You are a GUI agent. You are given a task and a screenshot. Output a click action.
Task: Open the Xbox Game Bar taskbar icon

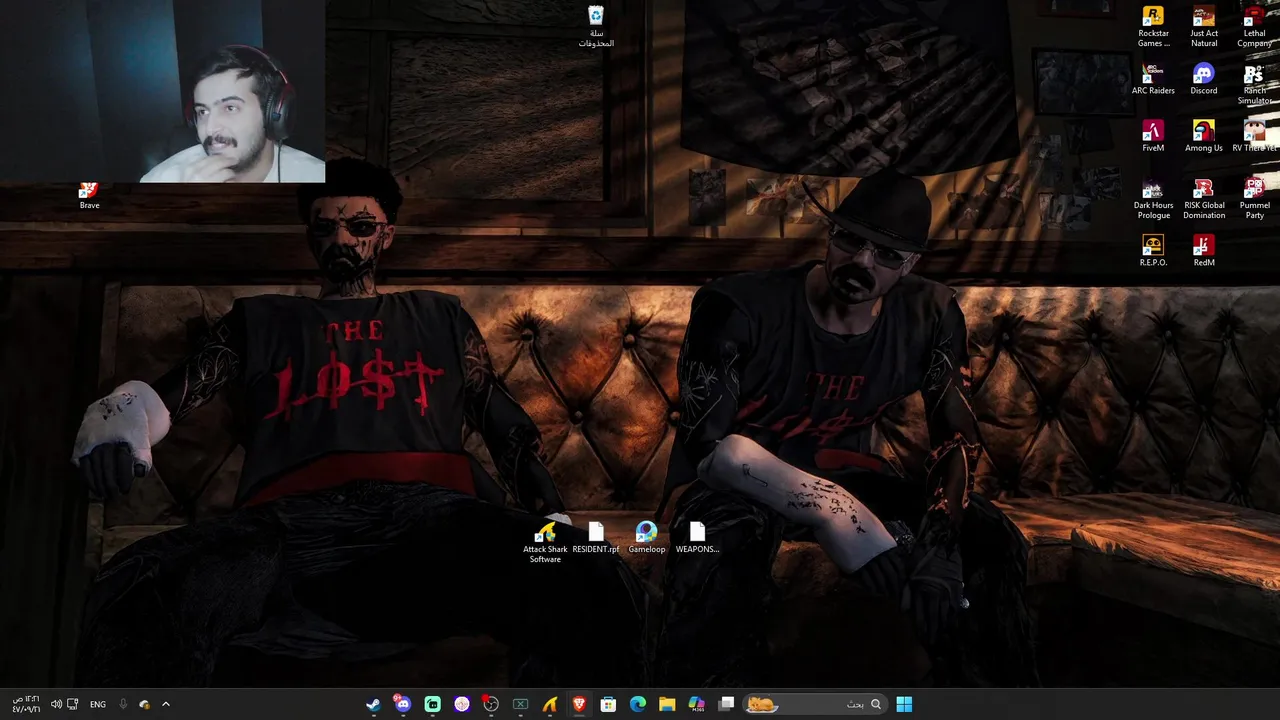click(520, 704)
